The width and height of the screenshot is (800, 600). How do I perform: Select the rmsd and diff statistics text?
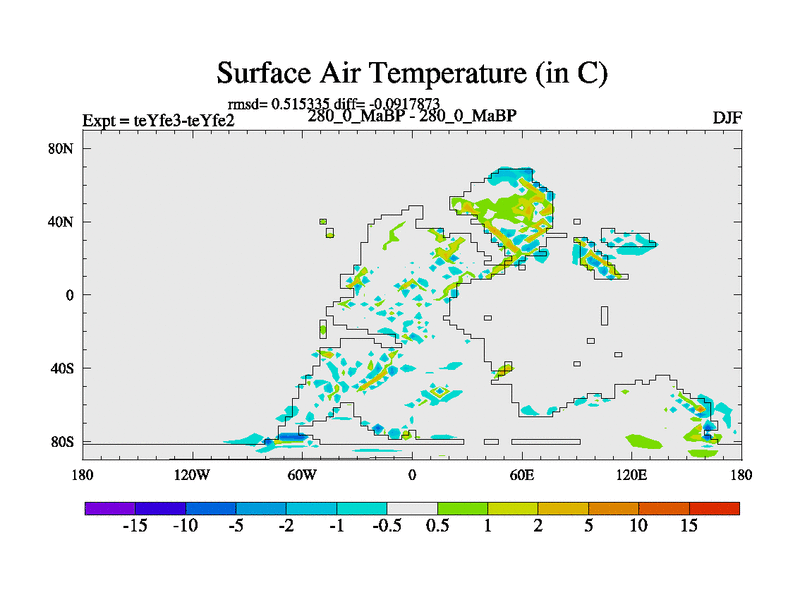334,102
